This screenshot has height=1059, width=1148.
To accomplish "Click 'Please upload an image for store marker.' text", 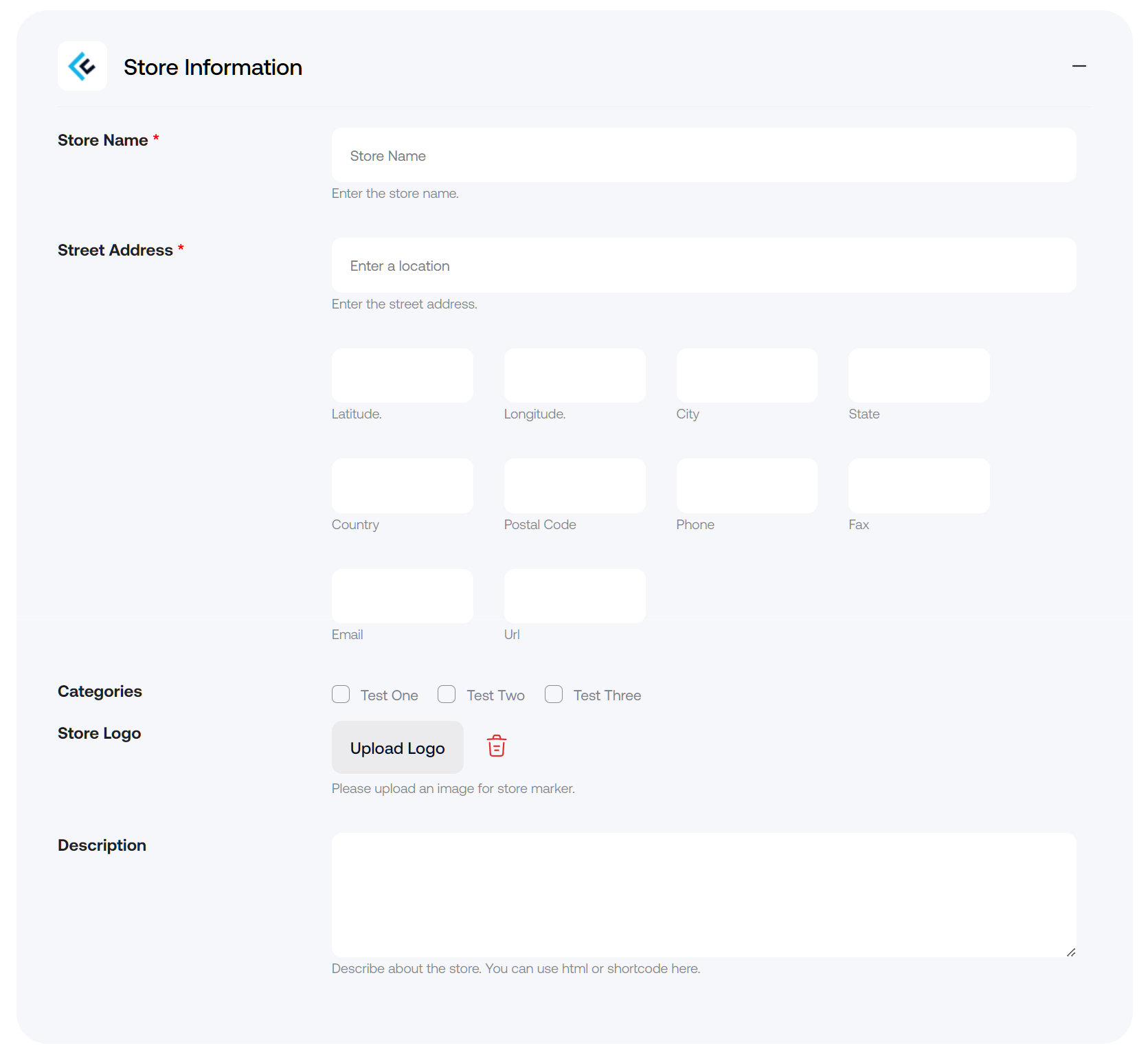I will pos(453,788).
